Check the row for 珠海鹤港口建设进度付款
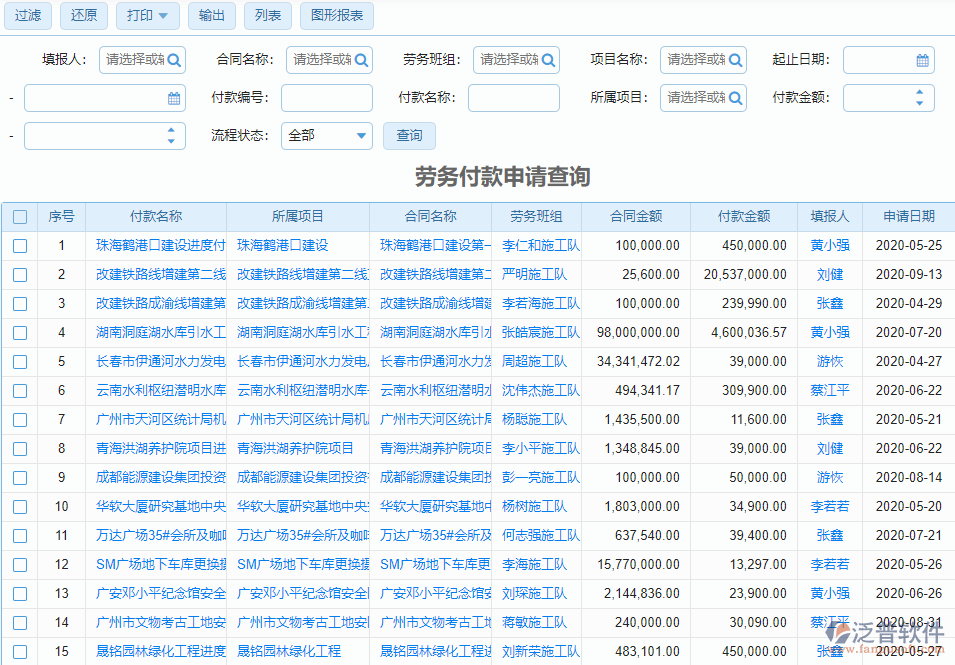This screenshot has height=665, width=955. coord(20,245)
